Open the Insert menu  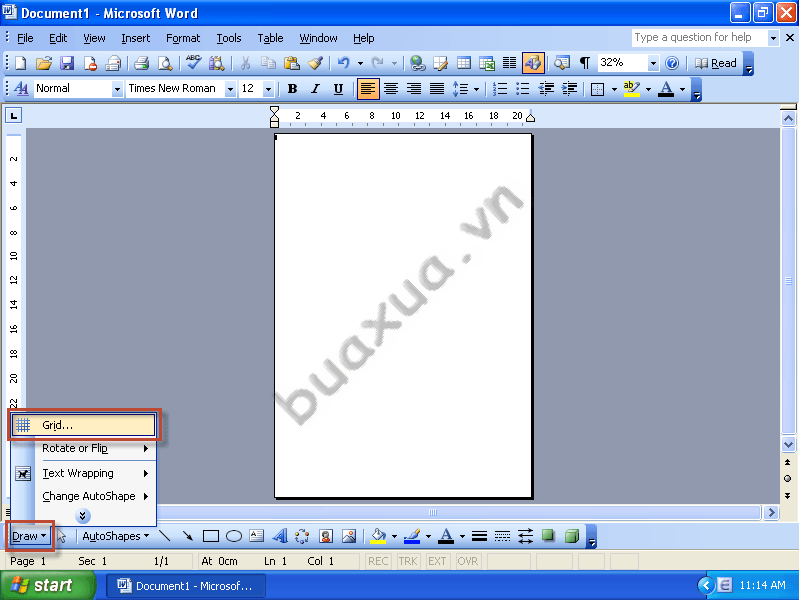[x=136, y=38]
